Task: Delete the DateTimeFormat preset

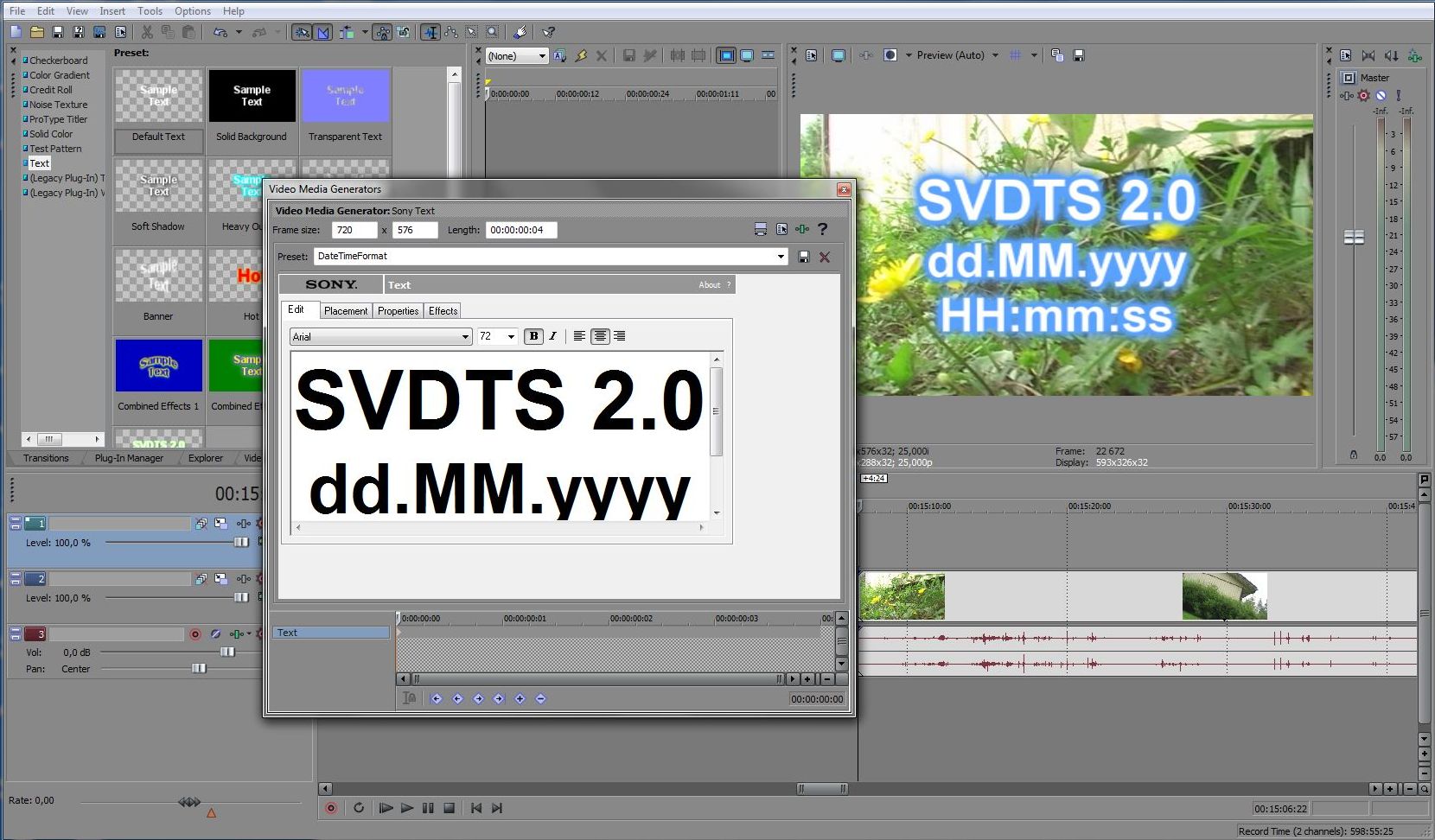Action: [825, 257]
